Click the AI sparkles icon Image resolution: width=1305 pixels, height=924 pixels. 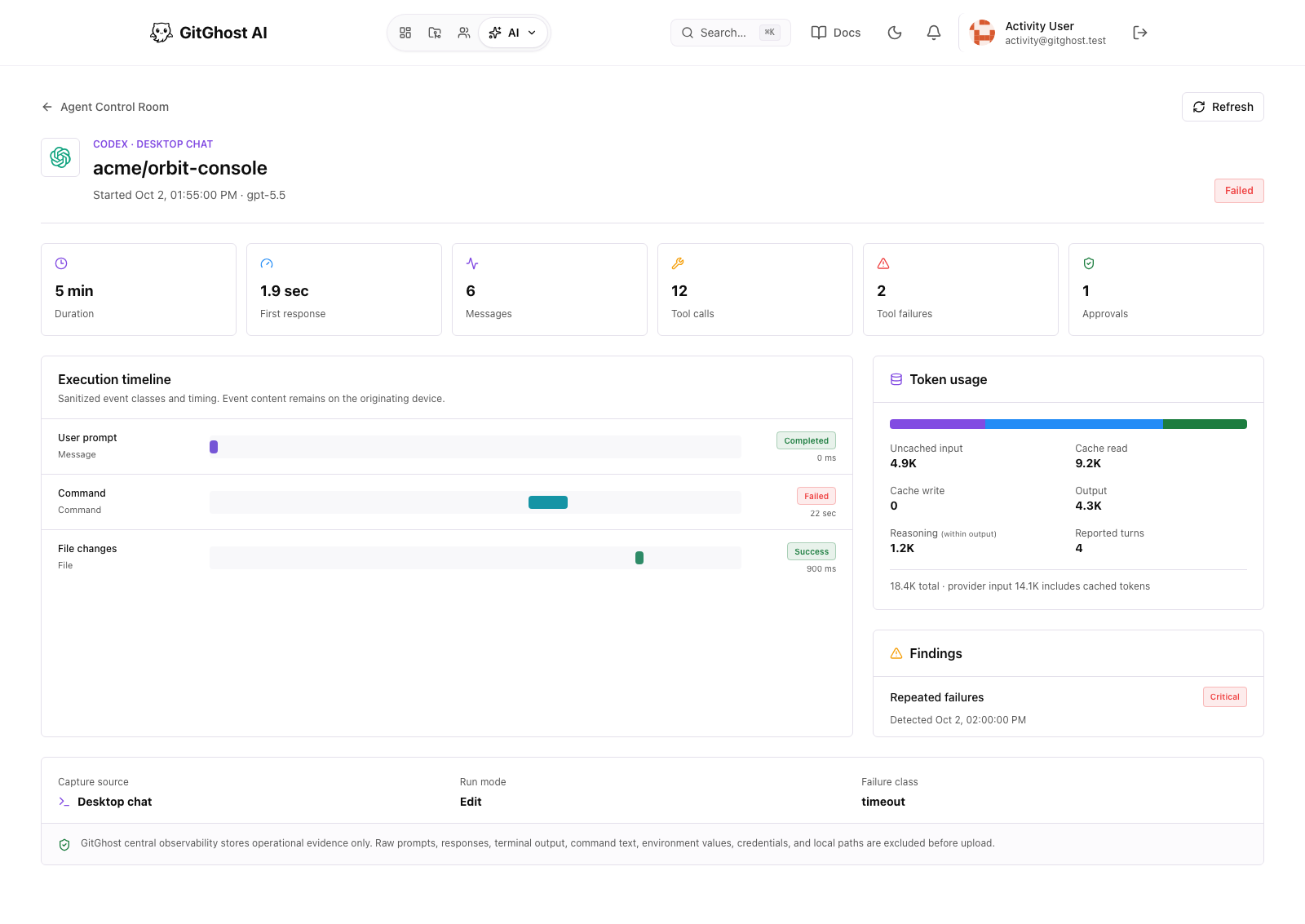495,33
